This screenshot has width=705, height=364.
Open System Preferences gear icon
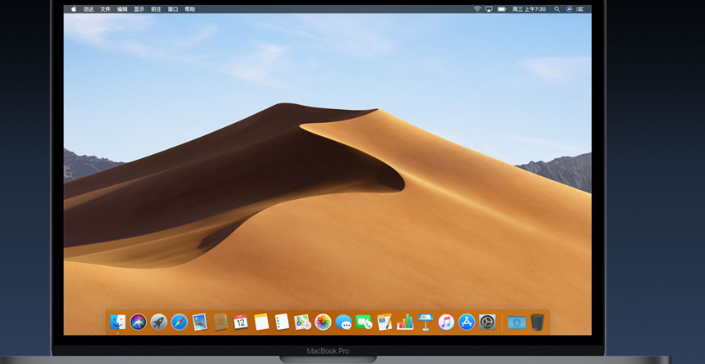[x=487, y=322]
